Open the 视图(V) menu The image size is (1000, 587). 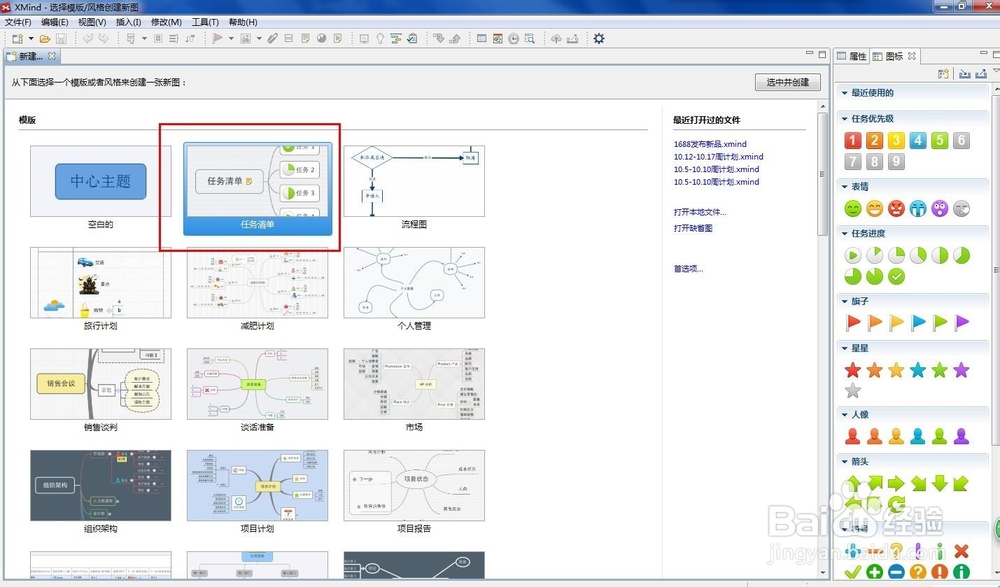(92, 22)
